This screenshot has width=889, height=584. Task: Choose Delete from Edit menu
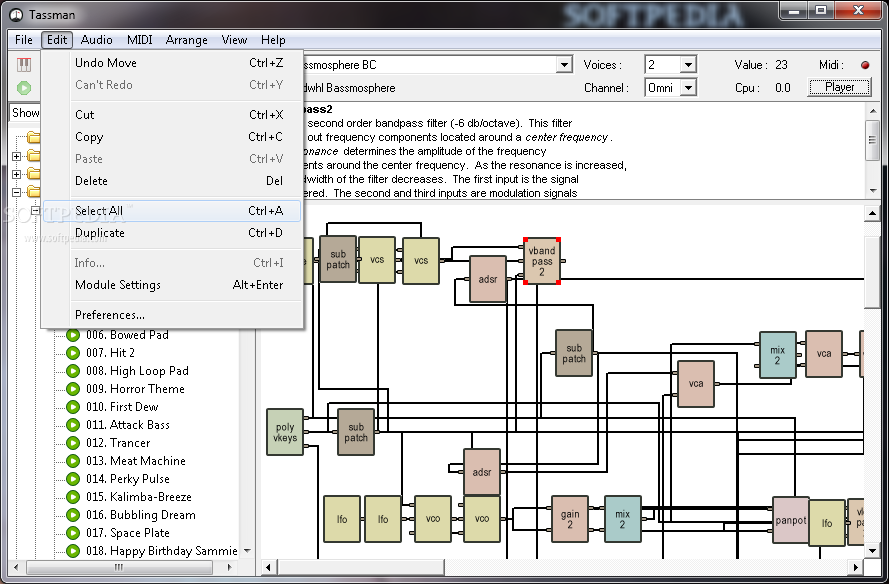click(171, 181)
